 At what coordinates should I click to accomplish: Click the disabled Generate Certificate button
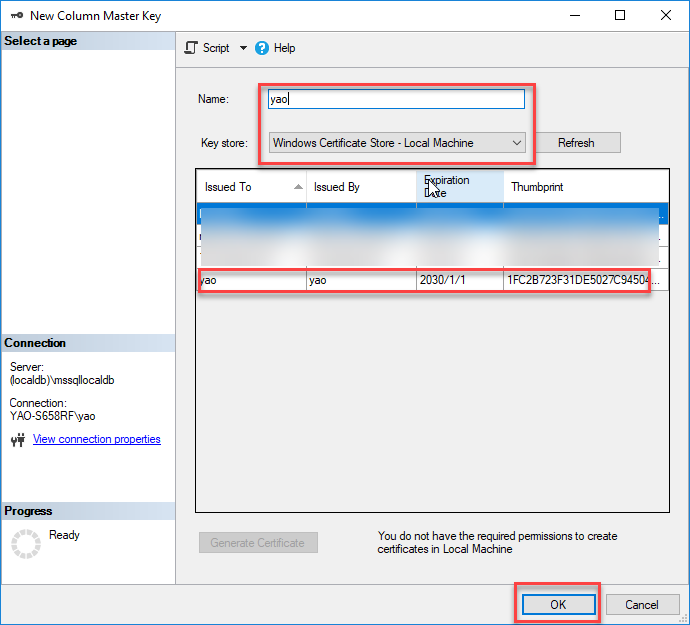[258, 543]
